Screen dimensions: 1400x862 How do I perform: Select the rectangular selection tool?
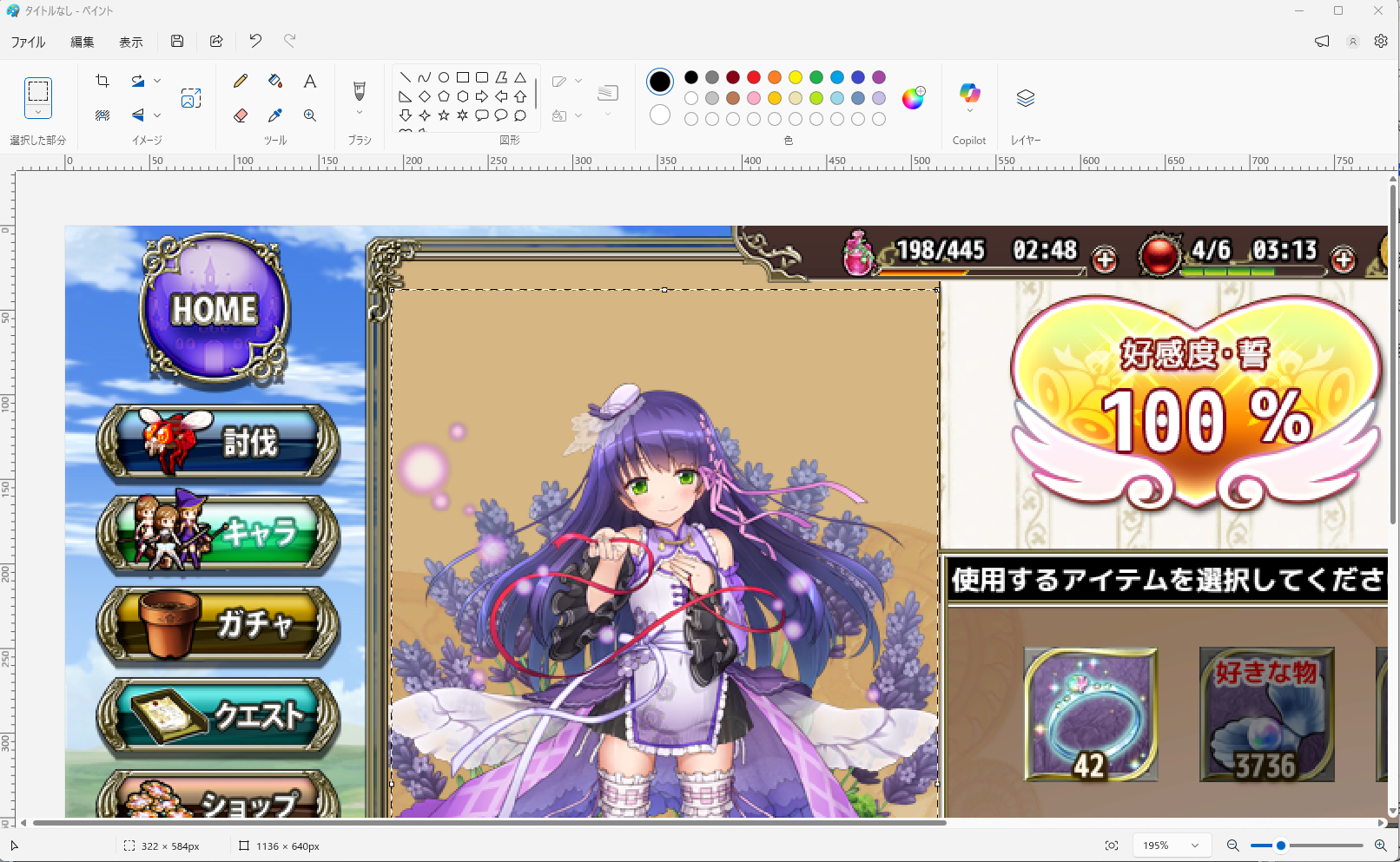[x=38, y=90]
